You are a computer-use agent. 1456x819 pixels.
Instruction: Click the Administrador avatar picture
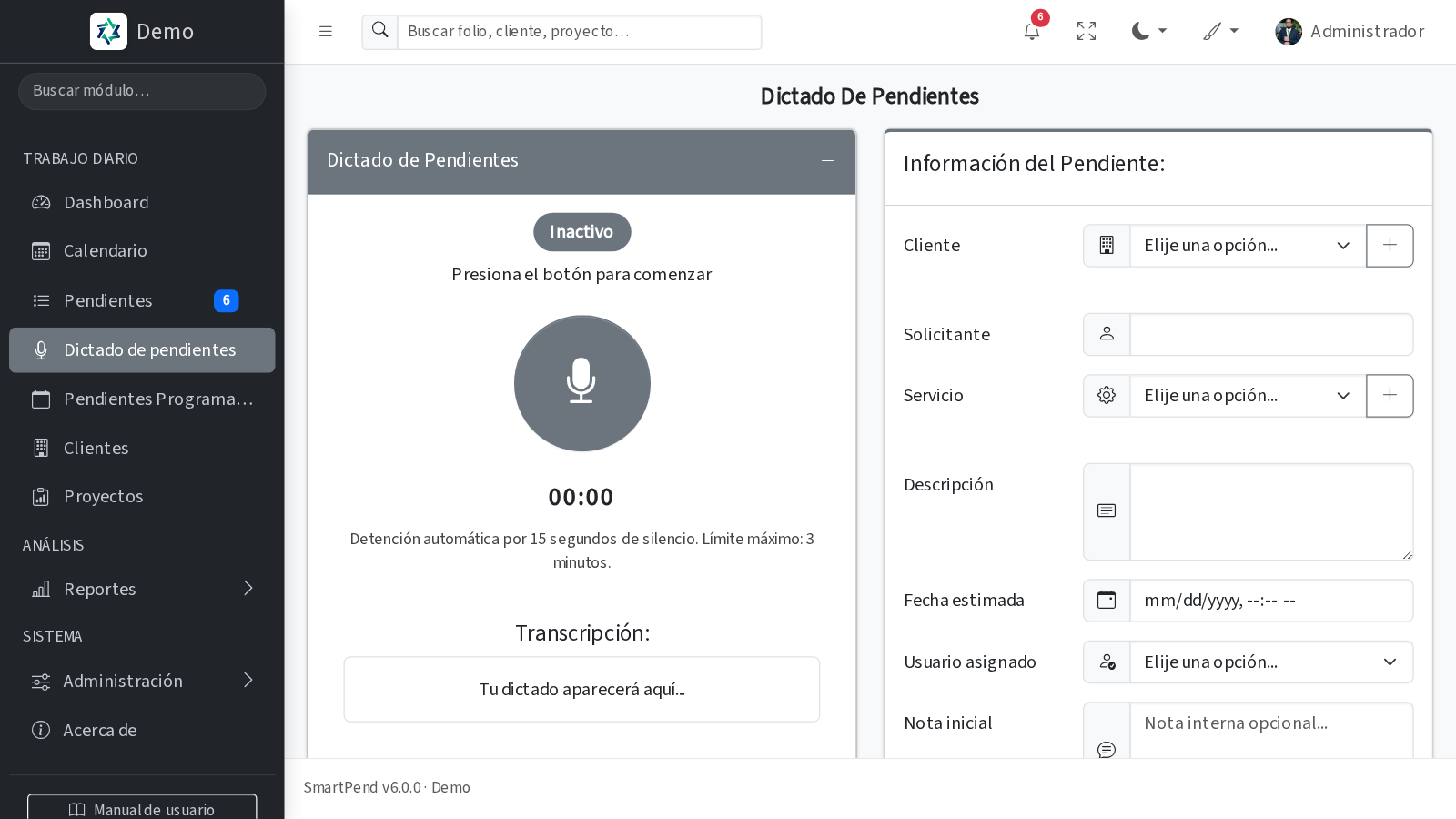(1289, 32)
